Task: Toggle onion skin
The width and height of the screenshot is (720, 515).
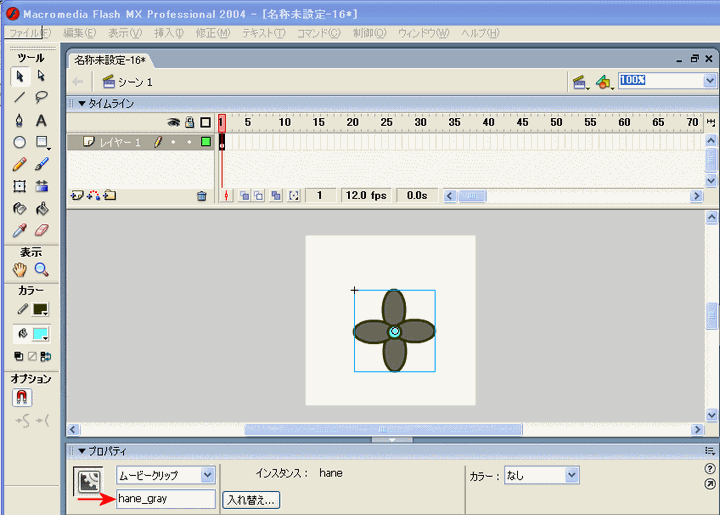Action: pos(245,196)
